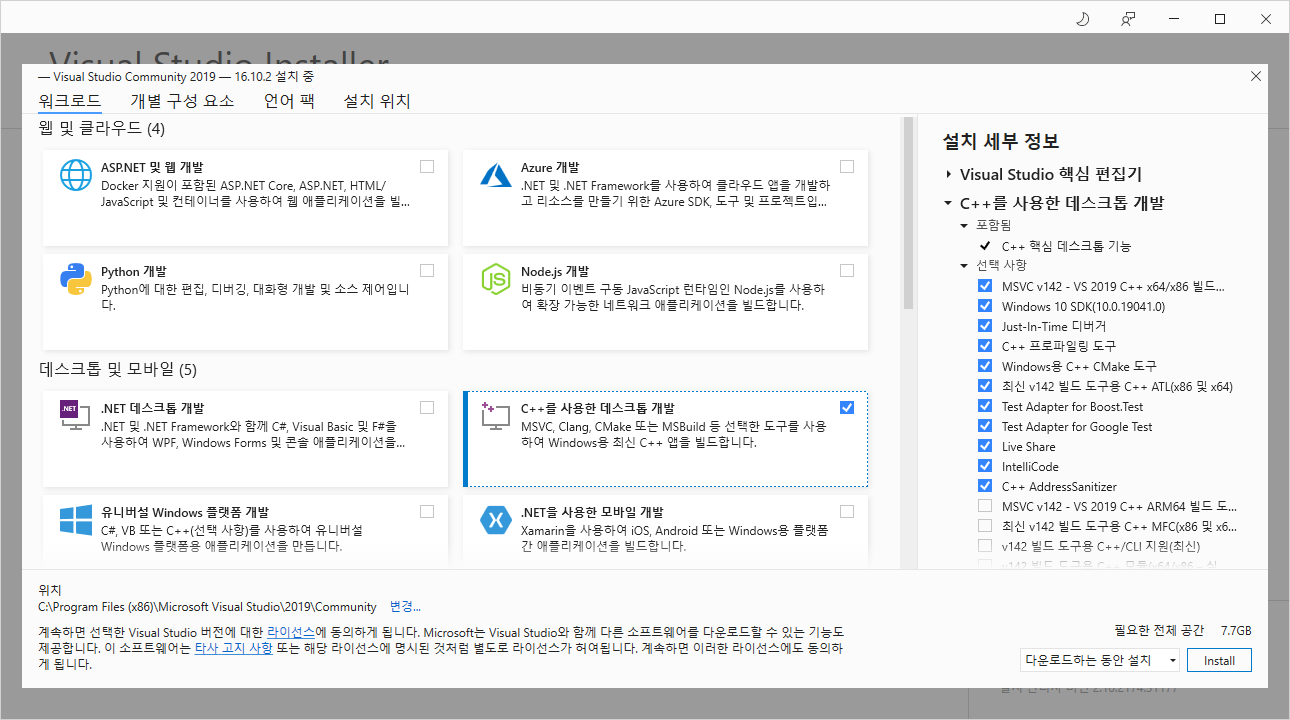Screen dimensions: 1290x720
Task: Click the Python development logo icon
Action: coord(76,279)
